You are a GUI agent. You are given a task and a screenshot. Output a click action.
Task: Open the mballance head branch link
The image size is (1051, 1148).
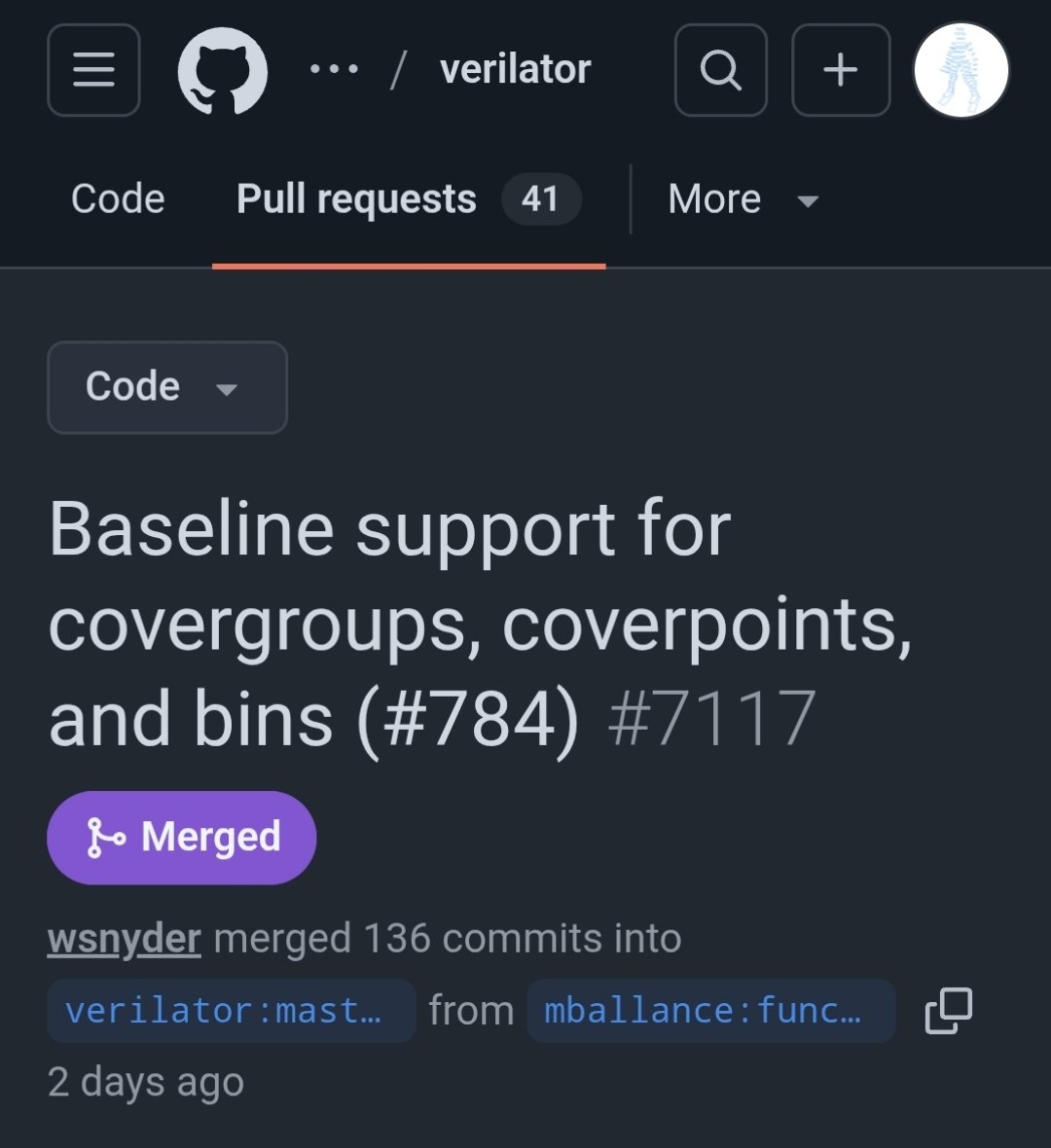710,1011
